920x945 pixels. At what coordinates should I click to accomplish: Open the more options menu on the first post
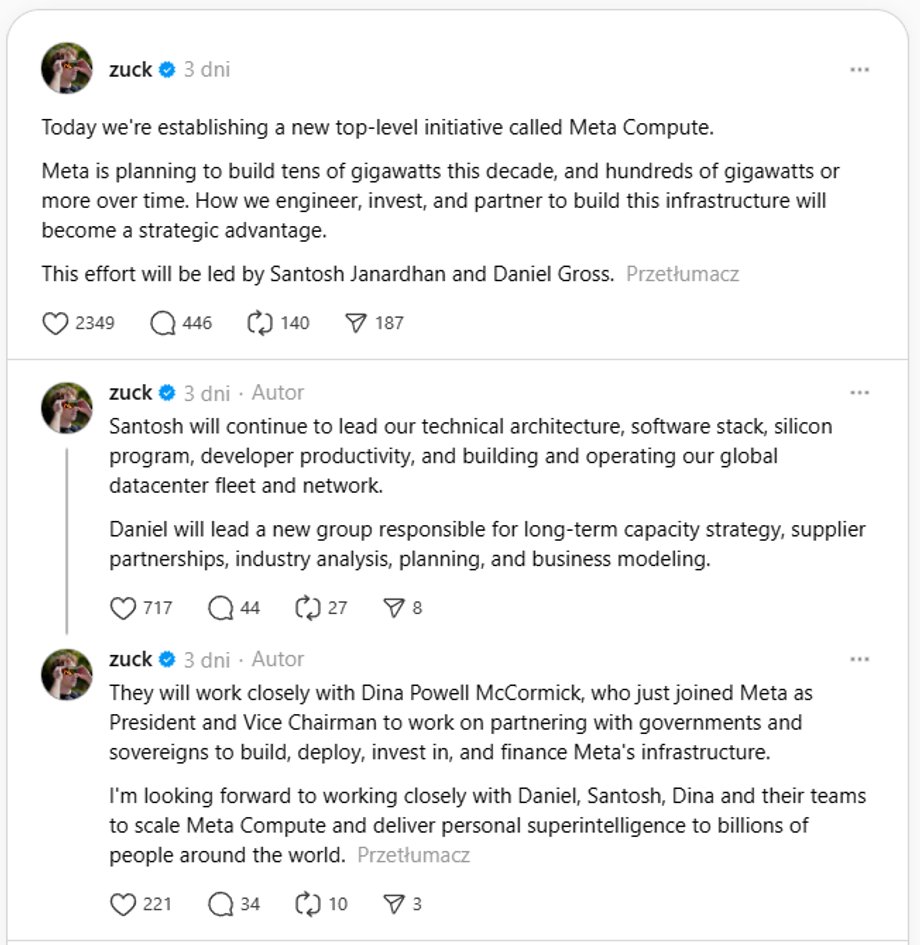[859, 69]
